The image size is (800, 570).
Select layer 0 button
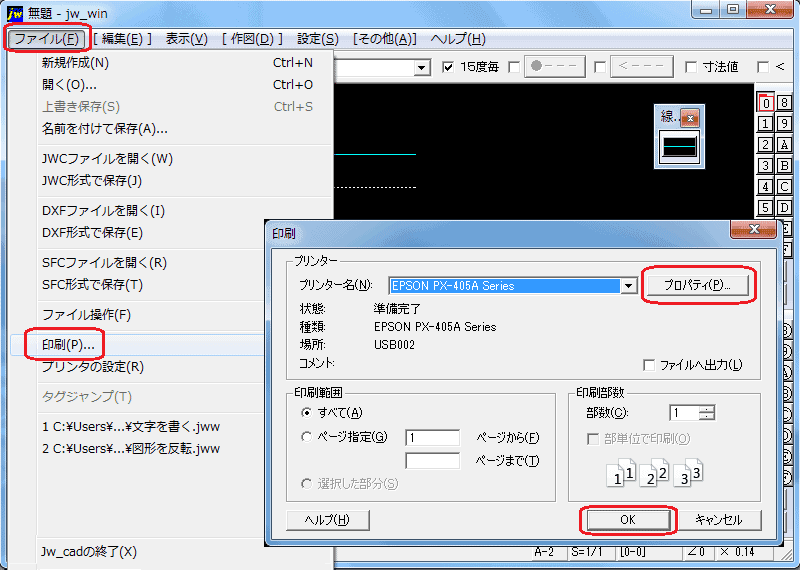point(765,103)
